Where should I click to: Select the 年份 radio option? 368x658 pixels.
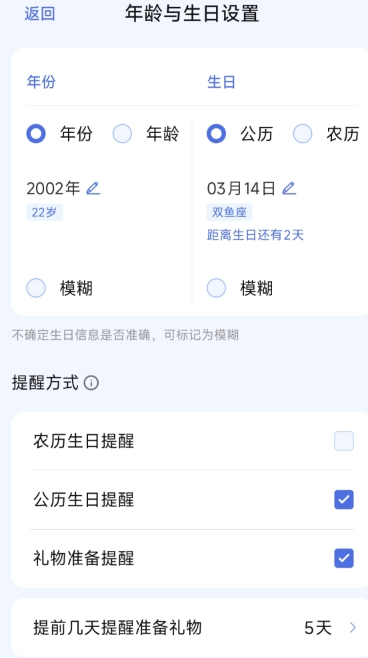36,134
